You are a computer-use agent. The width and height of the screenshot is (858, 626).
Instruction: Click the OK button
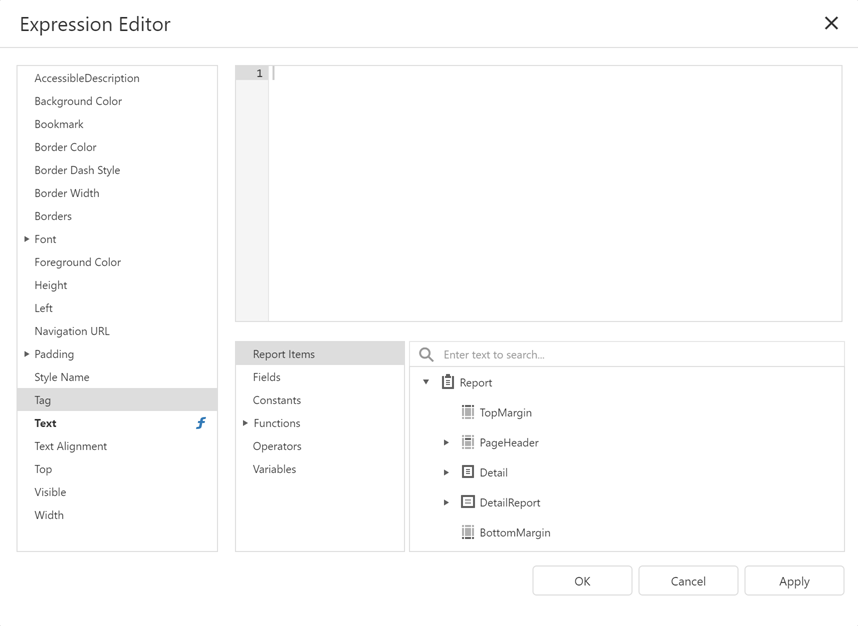point(581,580)
